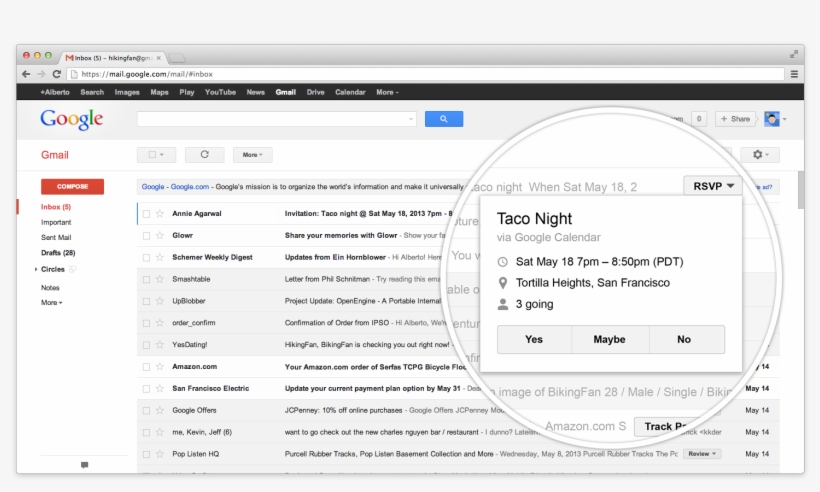Open the RSVP dropdown button
This screenshot has width=820, height=492.
coord(713,186)
